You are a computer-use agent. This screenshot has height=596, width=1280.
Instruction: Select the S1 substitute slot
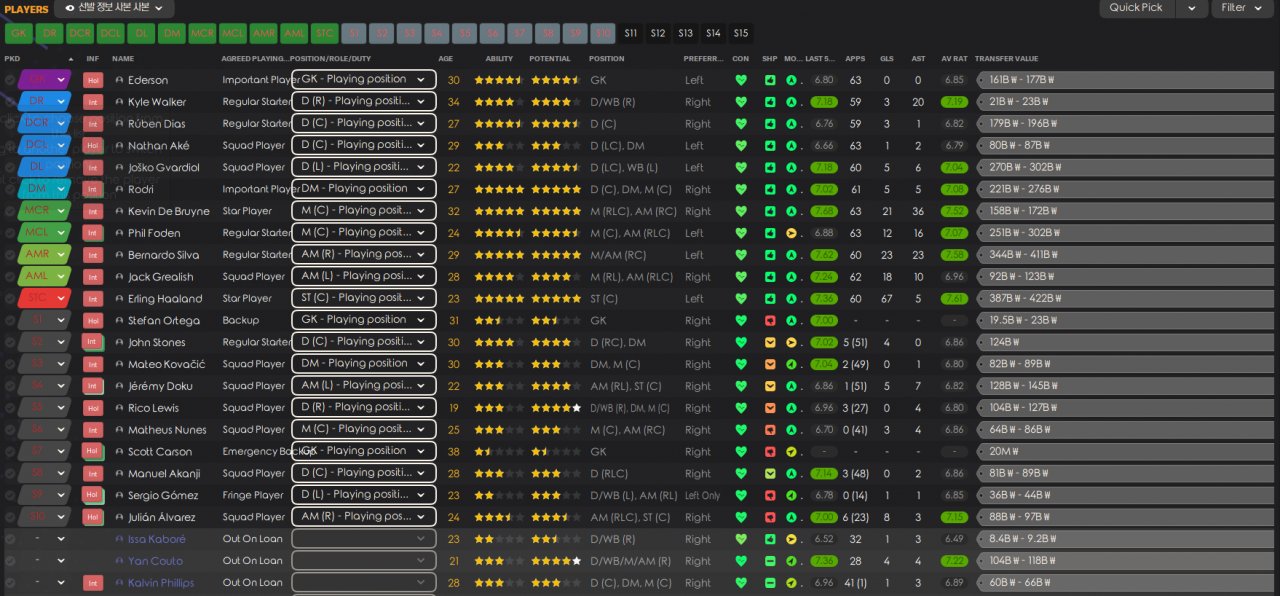pyautogui.click(x=353, y=33)
